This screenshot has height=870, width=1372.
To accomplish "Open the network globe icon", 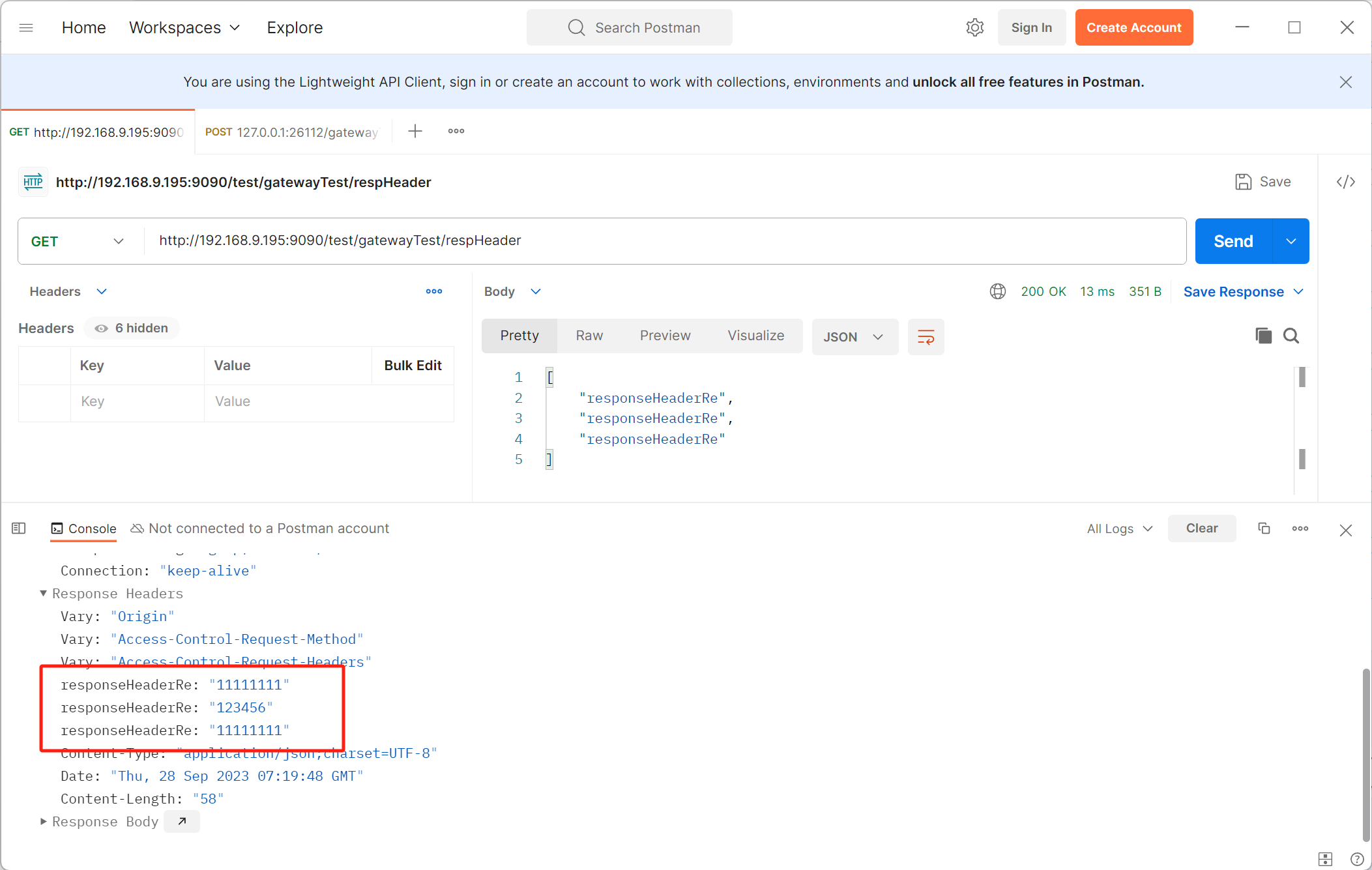I will pyautogui.click(x=997, y=291).
